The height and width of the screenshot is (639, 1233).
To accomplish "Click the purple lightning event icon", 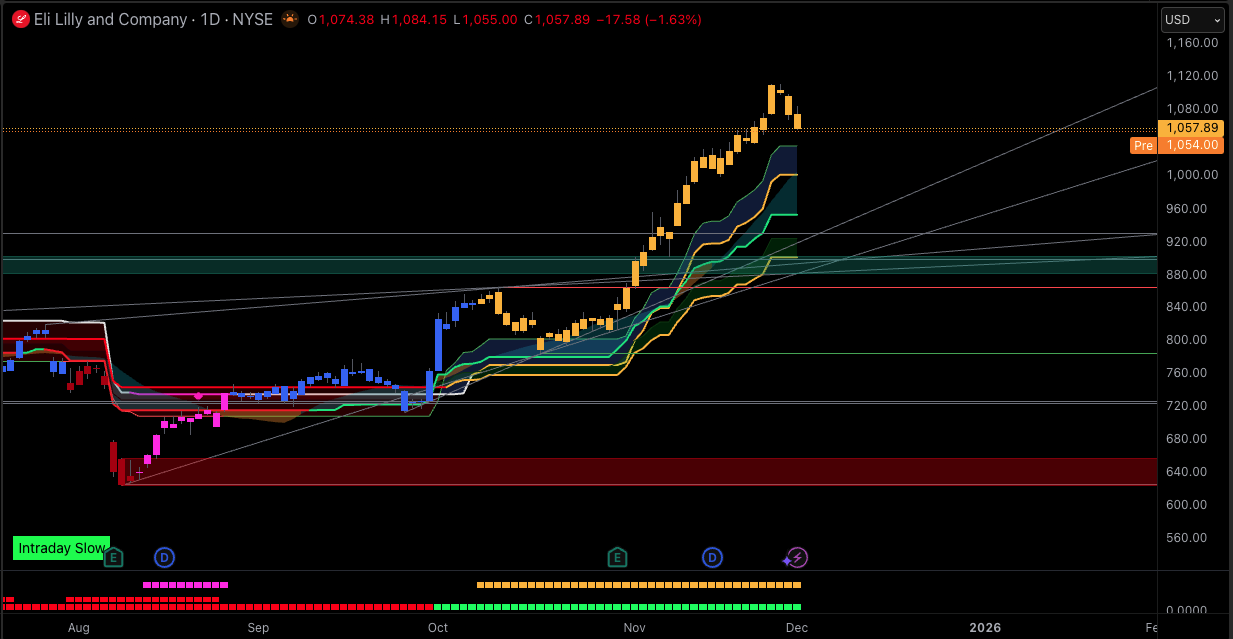I will pyautogui.click(x=795, y=557).
